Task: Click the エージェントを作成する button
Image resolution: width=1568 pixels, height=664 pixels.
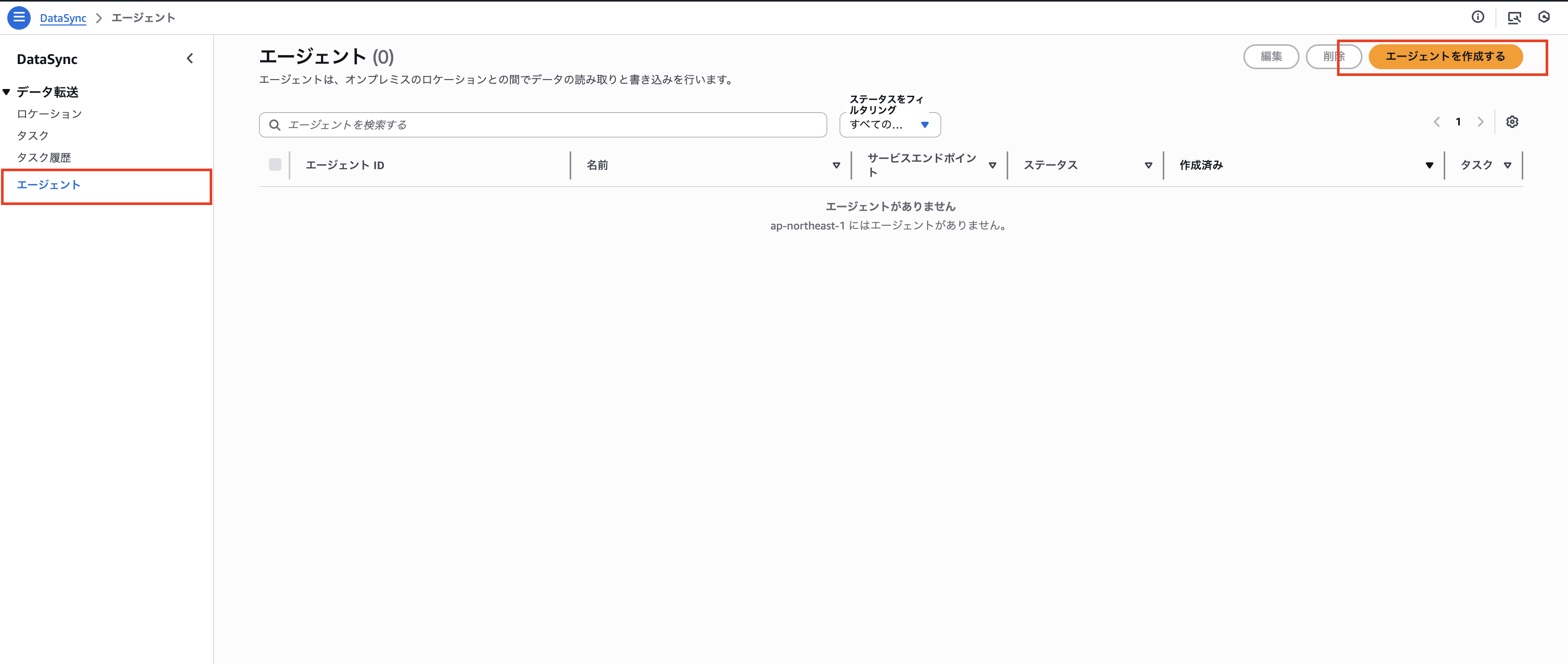Action: 1447,56
